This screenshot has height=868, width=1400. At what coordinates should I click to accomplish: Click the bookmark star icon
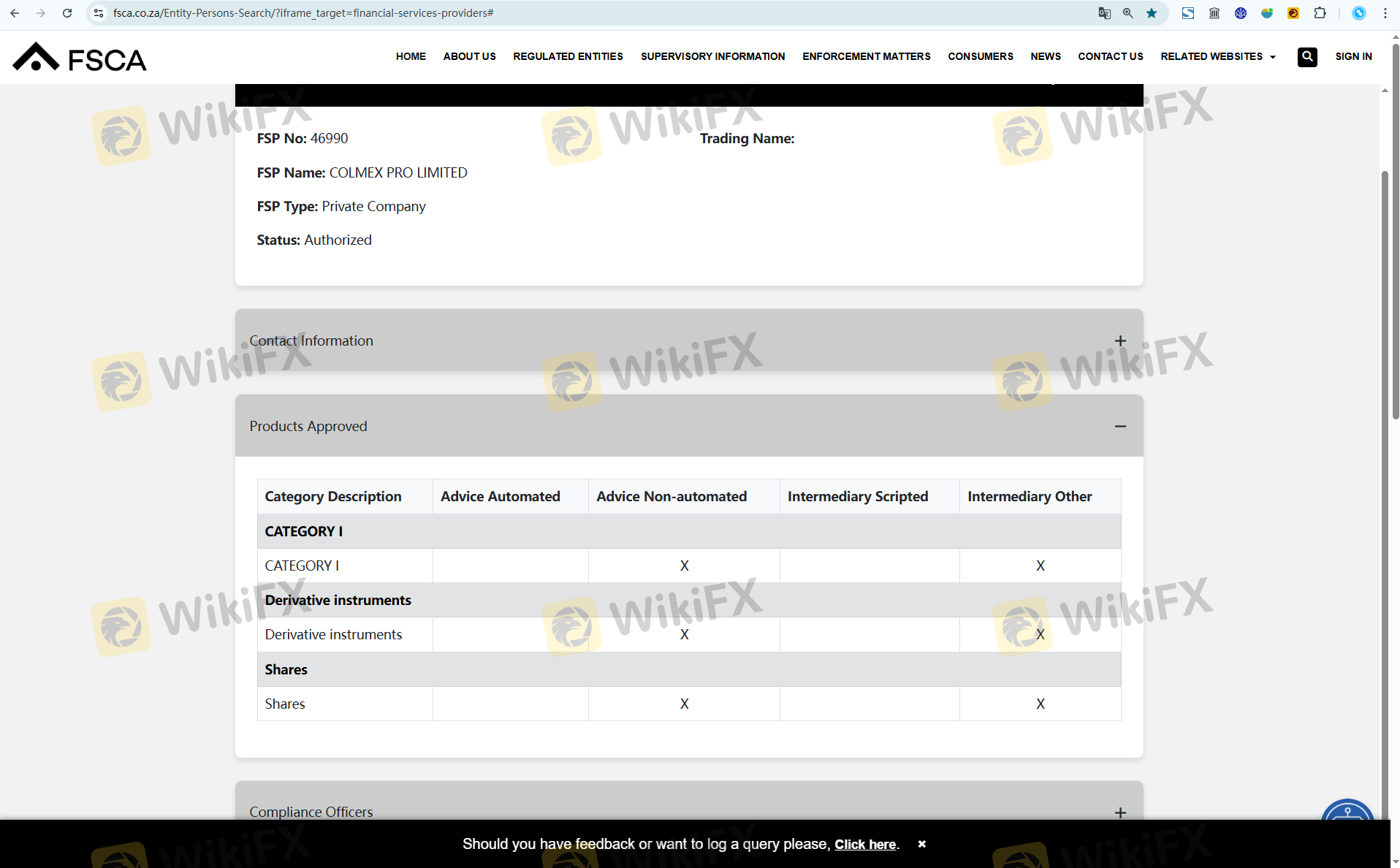point(1152,13)
